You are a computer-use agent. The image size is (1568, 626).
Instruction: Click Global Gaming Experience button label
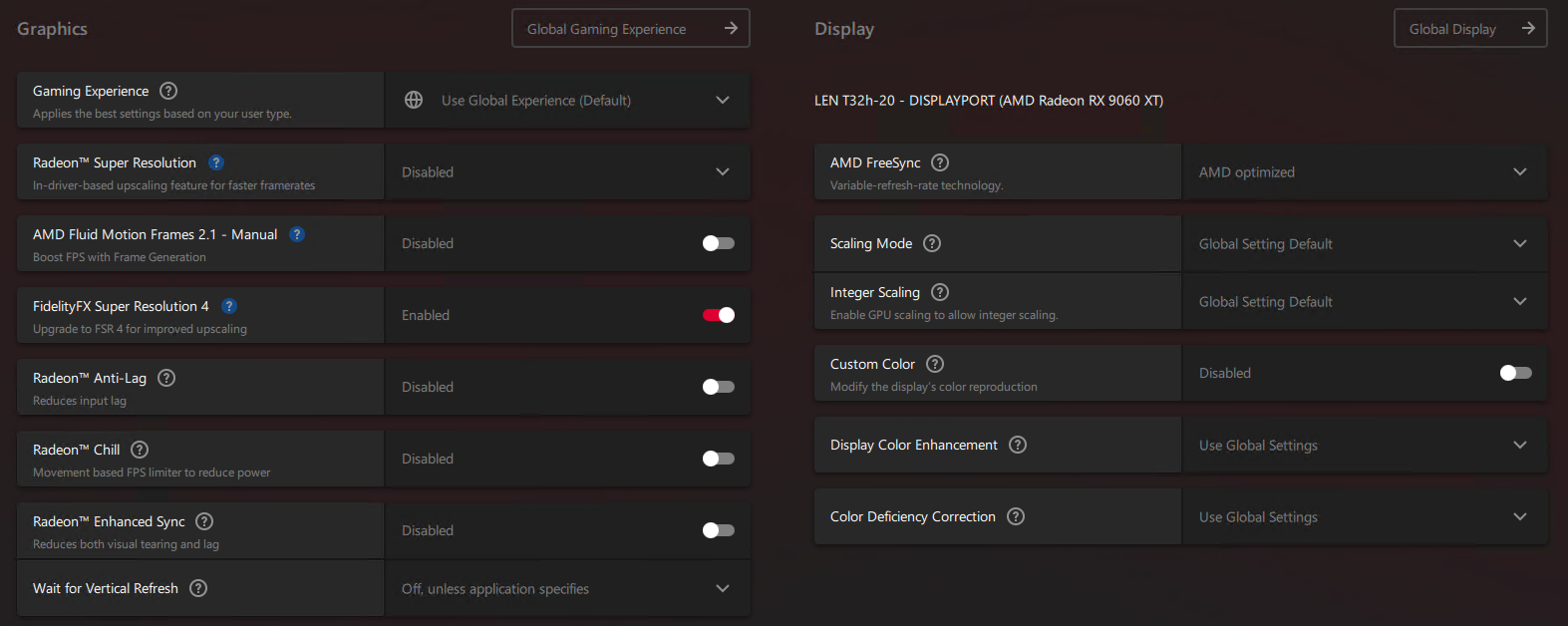tap(606, 29)
